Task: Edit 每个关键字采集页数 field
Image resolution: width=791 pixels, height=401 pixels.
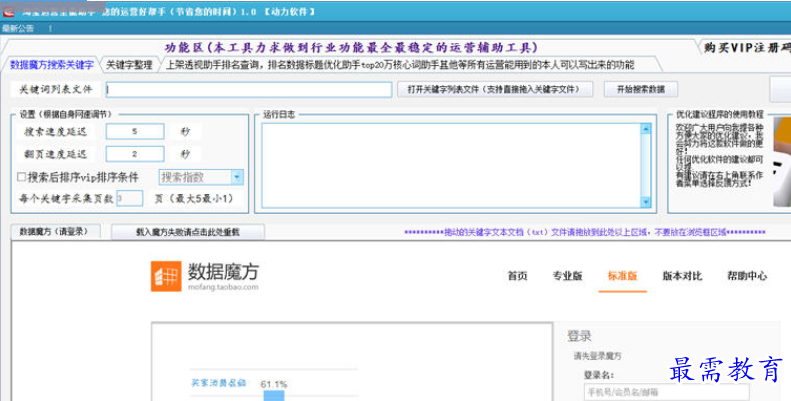Action: point(129,198)
